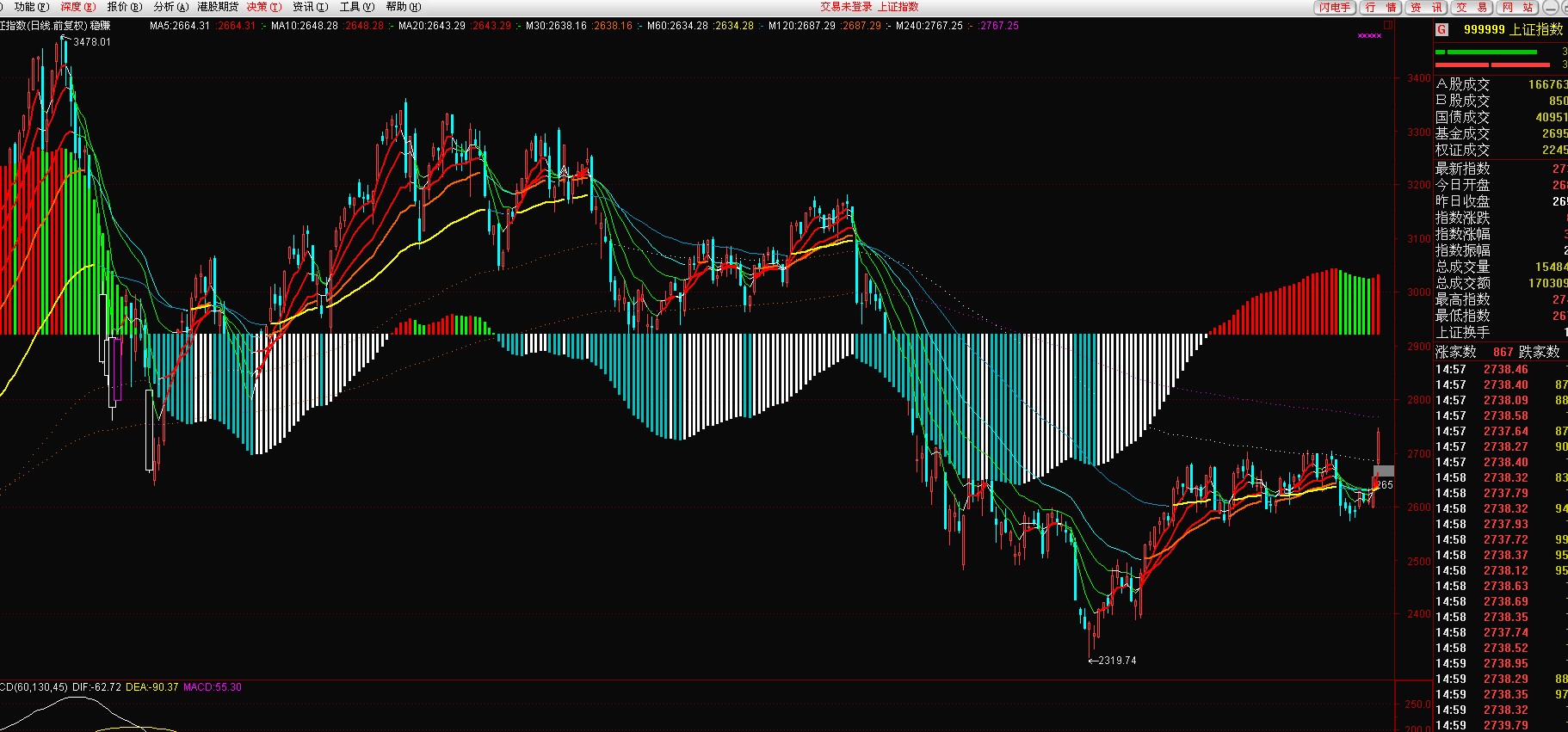The image size is (1568, 732).
Task: Click the 2738.46 tick at 14:57
Action: coord(1506,369)
